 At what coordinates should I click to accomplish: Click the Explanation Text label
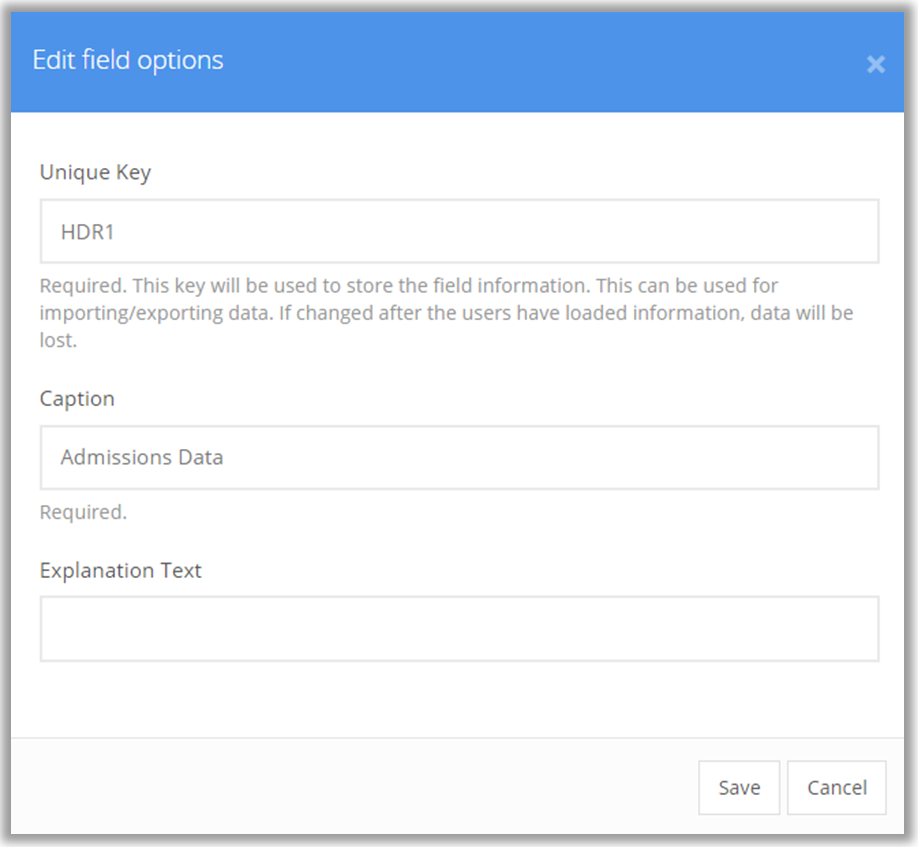point(120,570)
